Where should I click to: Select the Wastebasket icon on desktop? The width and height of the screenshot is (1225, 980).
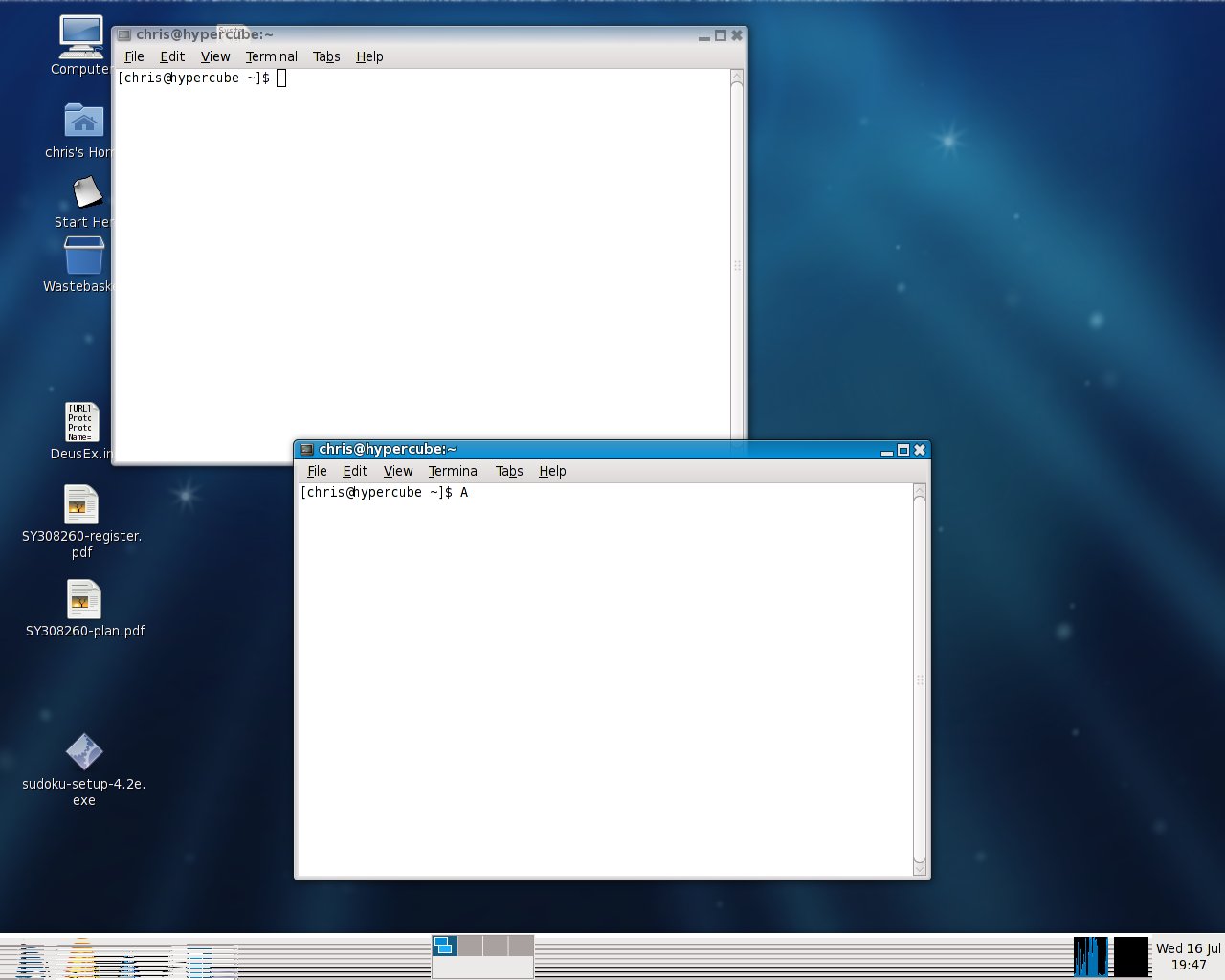pos(83,256)
